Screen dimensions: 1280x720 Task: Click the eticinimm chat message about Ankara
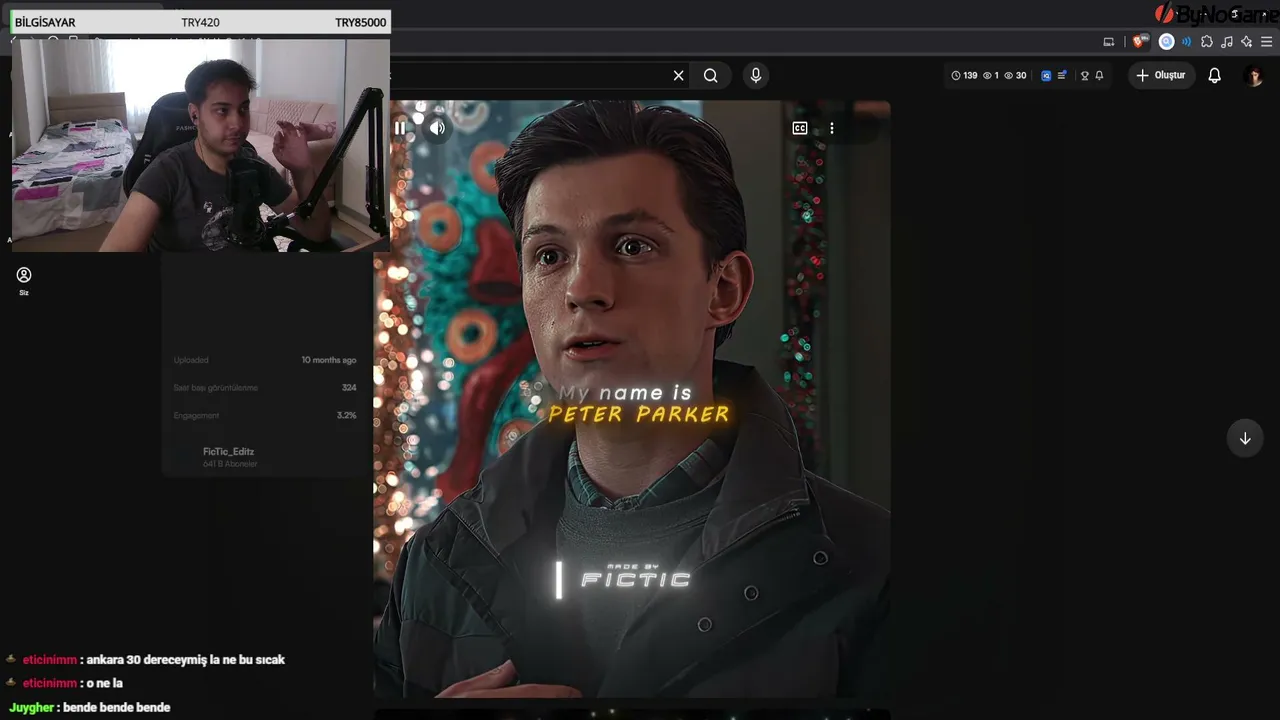point(154,660)
